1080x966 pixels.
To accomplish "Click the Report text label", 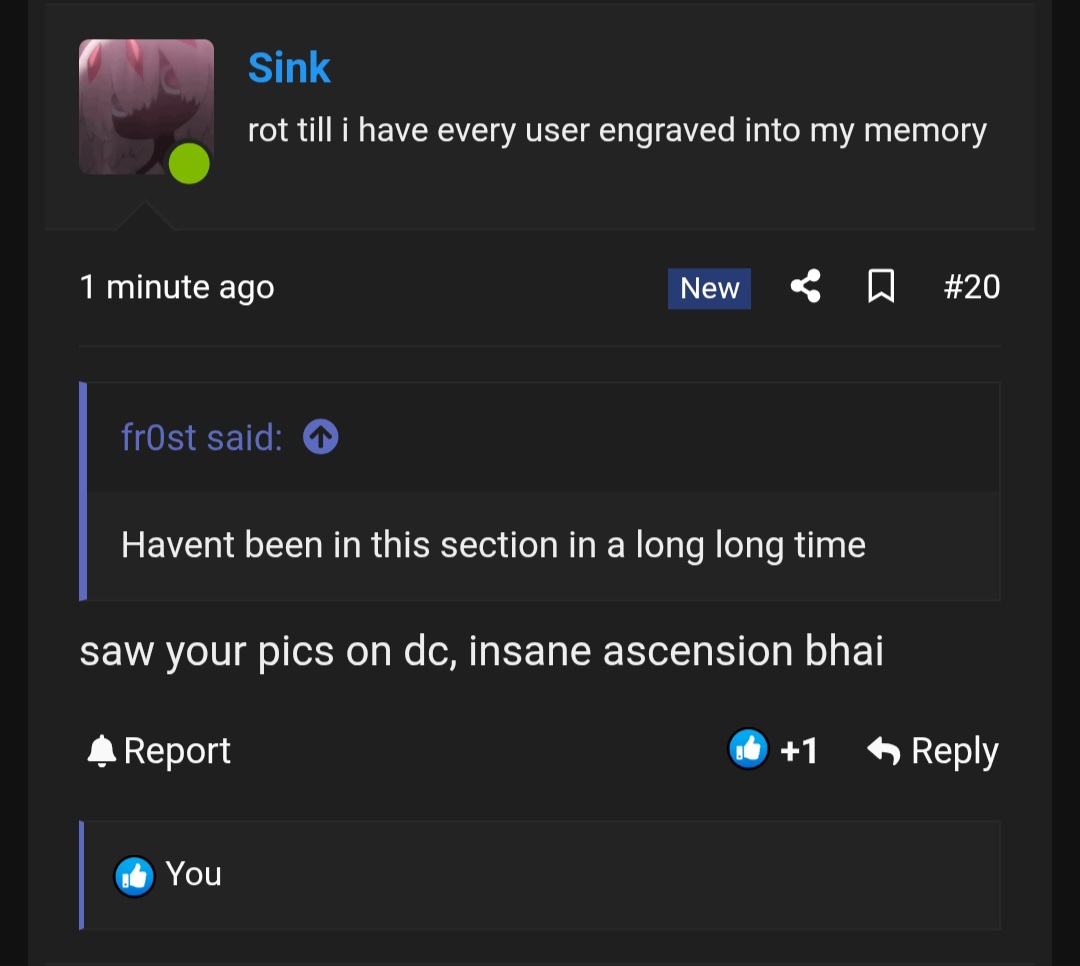I will 177,750.
